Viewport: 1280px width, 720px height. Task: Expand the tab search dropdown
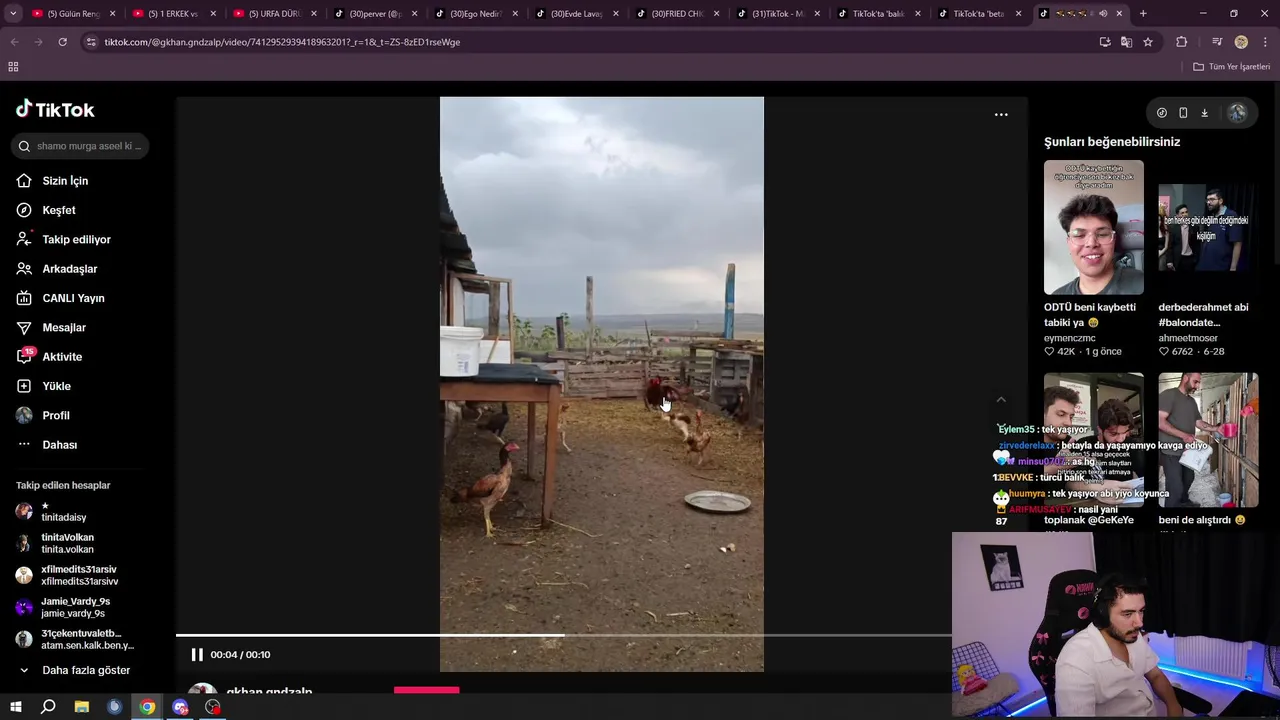pos(13,14)
